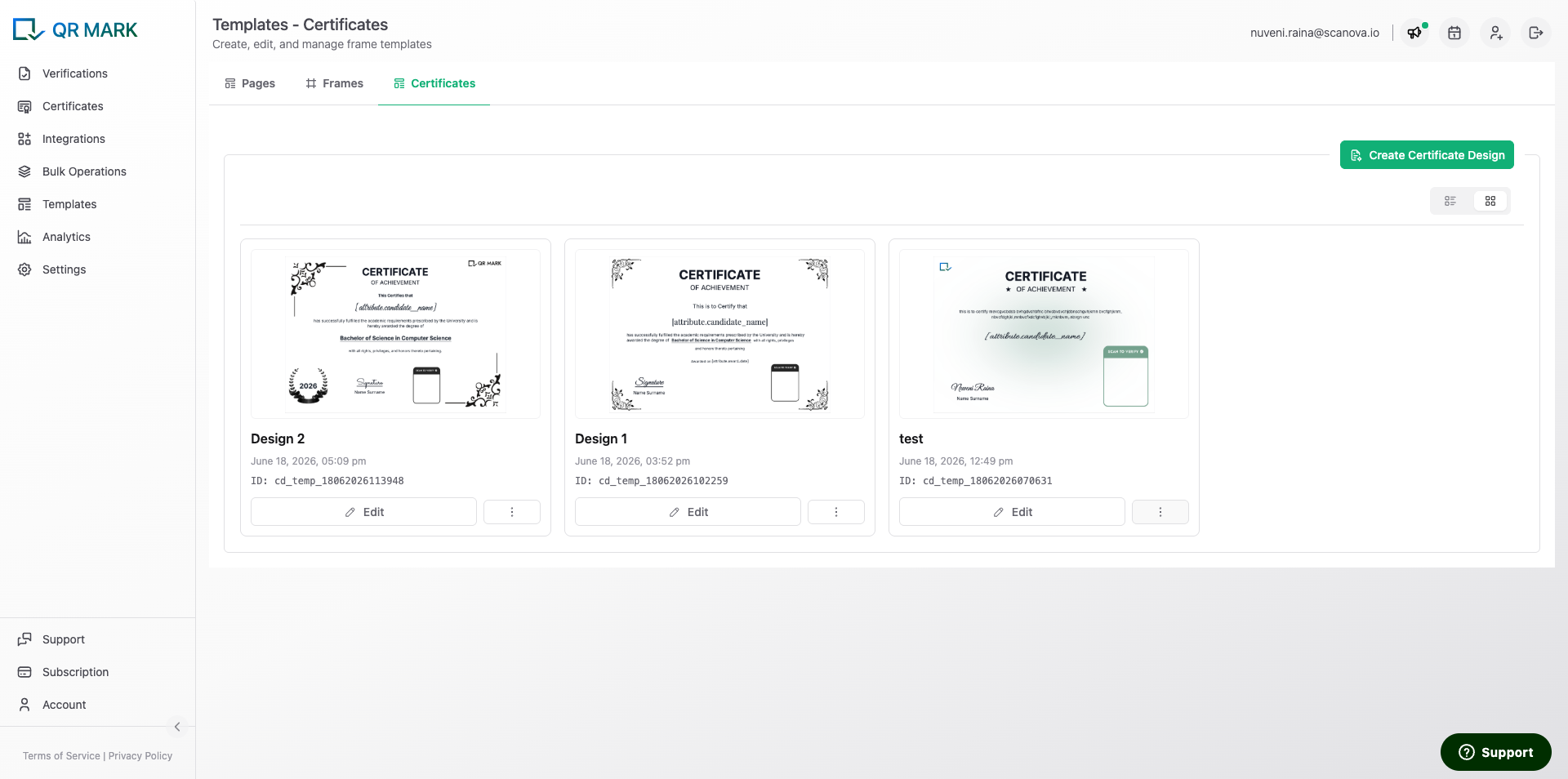This screenshot has width=1568, height=779.
Task: Click the nuveni.raina@scanova.io email
Action: point(1315,33)
